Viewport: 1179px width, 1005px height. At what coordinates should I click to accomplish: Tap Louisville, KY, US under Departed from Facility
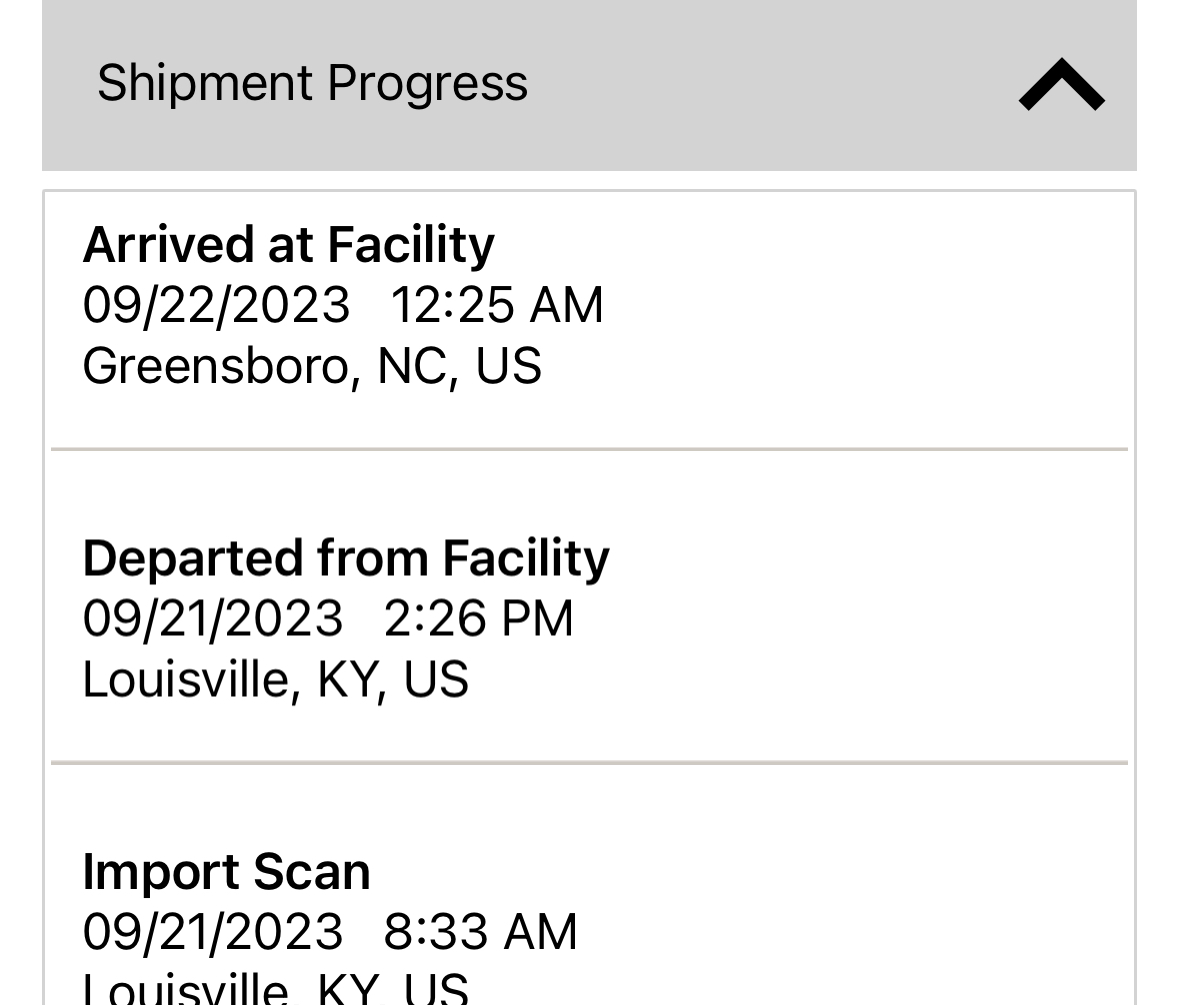(275, 680)
